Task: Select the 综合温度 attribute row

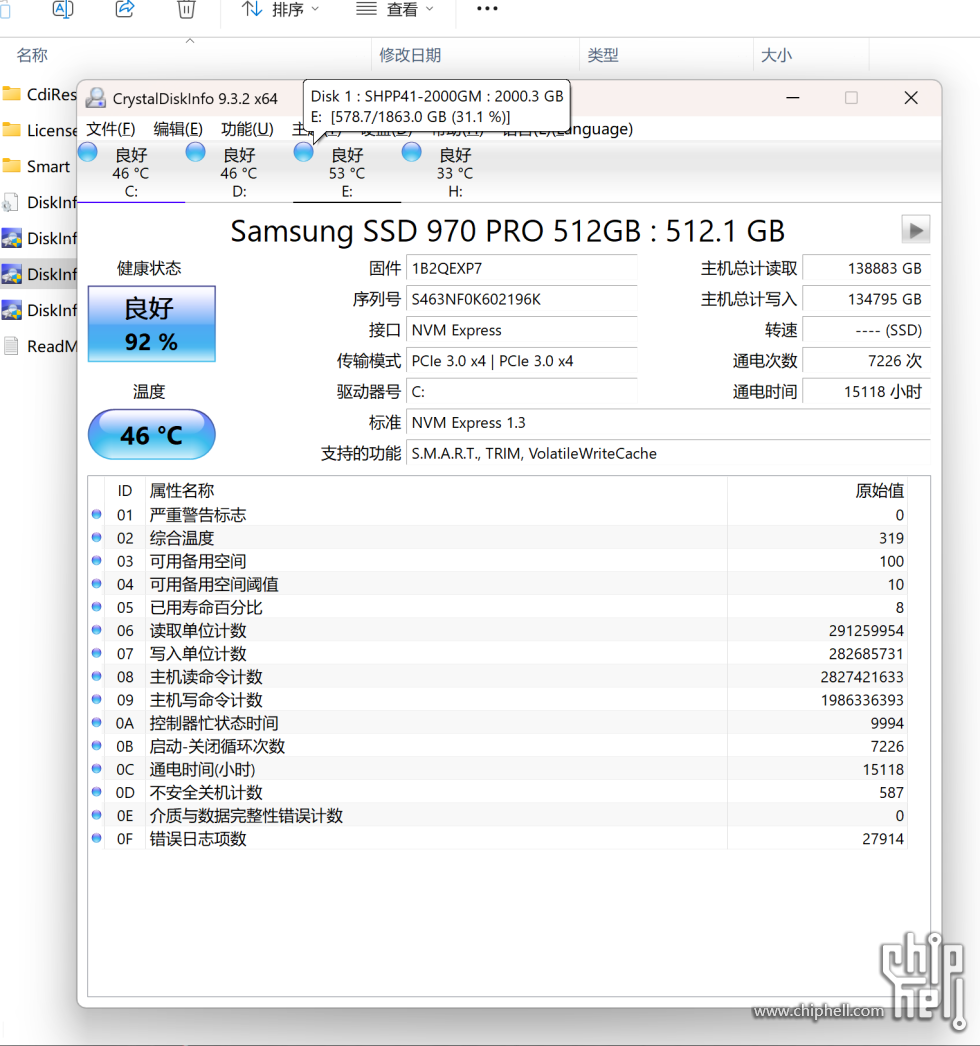Action: pos(498,538)
